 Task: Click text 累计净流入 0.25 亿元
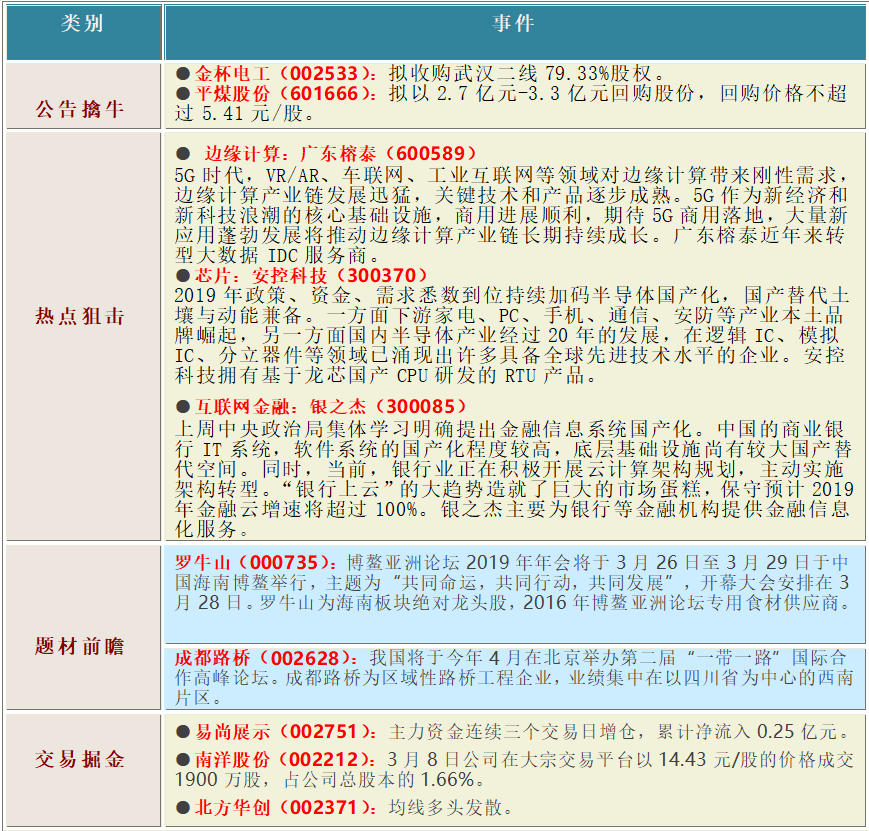point(752,732)
